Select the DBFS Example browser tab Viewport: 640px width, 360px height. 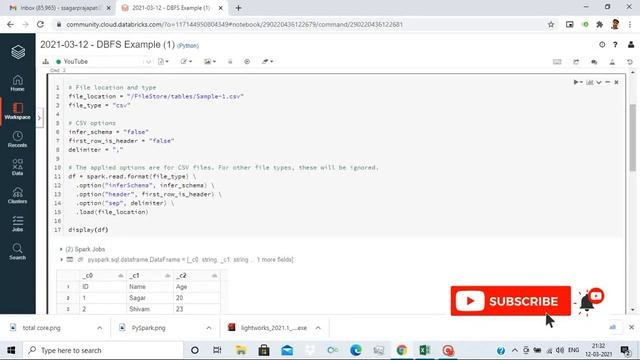point(171,8)
